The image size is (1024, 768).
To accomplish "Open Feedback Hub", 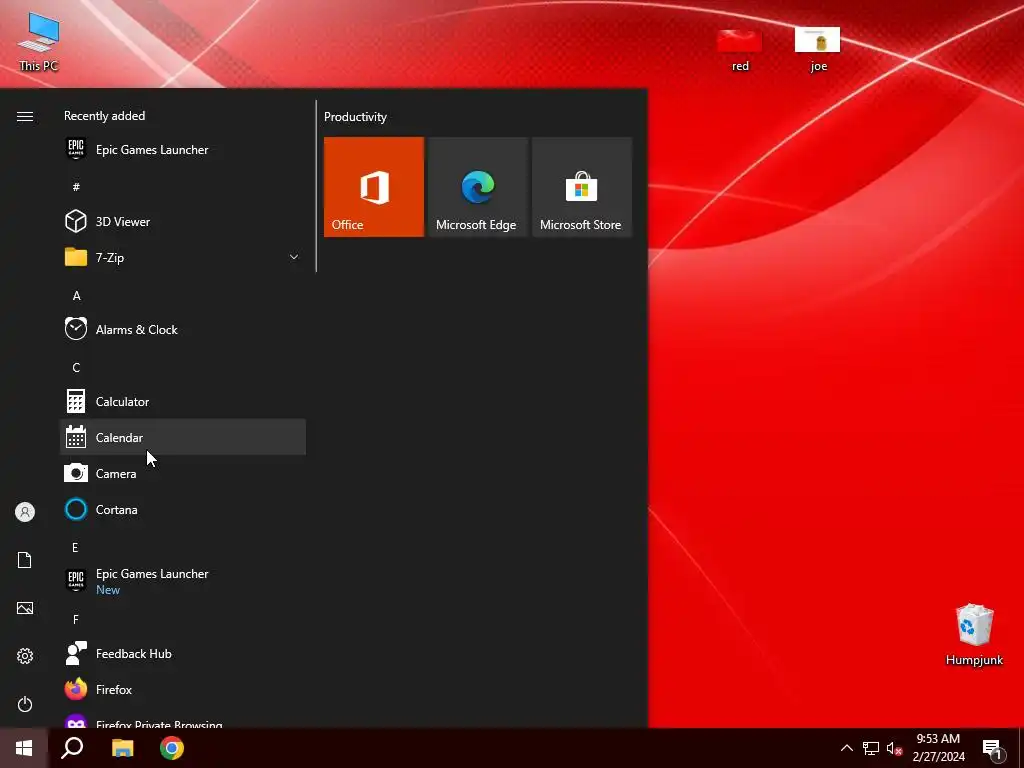I will click(x=183, y=654).
